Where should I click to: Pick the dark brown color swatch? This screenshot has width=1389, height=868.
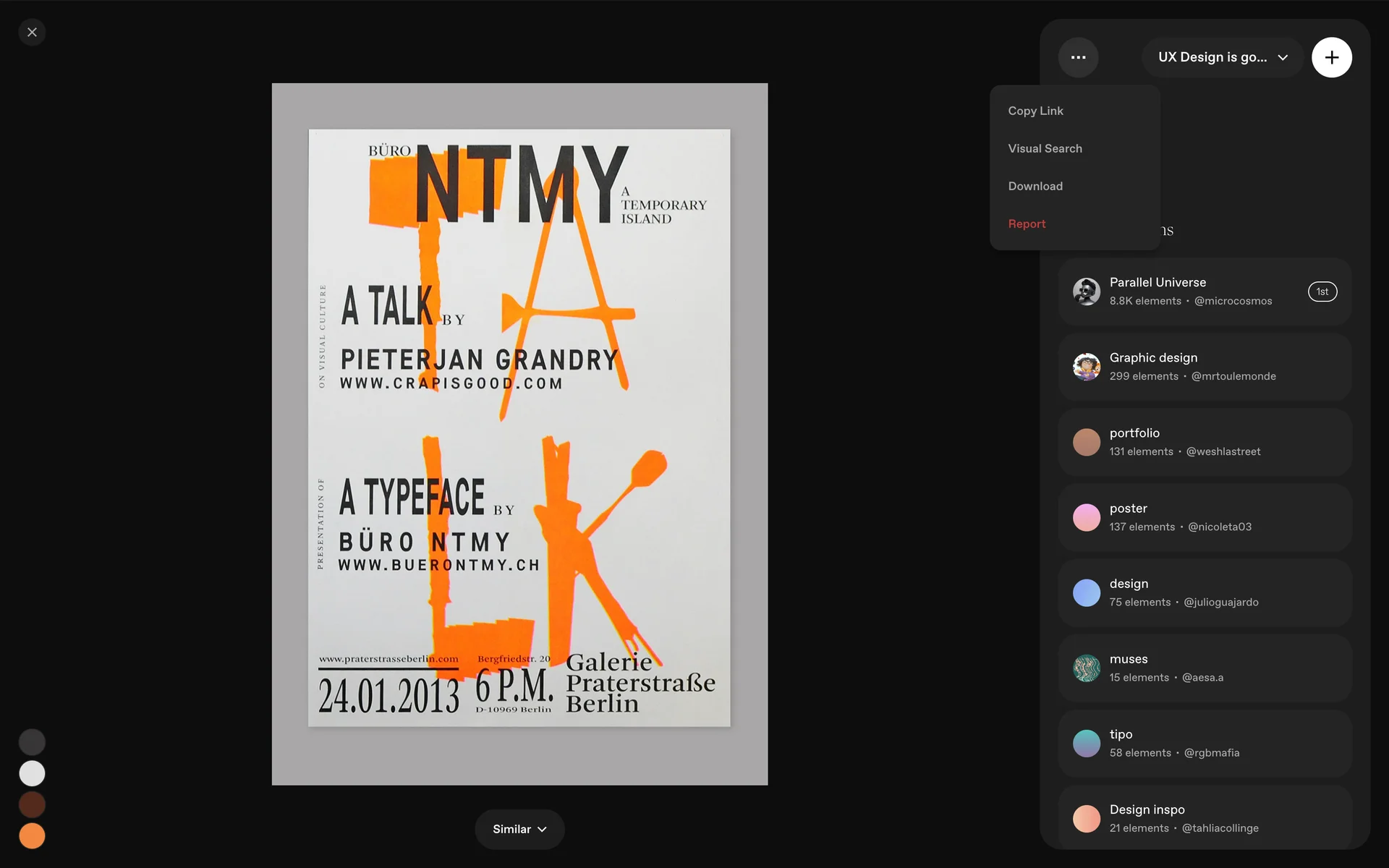click(x=32, y=804)
